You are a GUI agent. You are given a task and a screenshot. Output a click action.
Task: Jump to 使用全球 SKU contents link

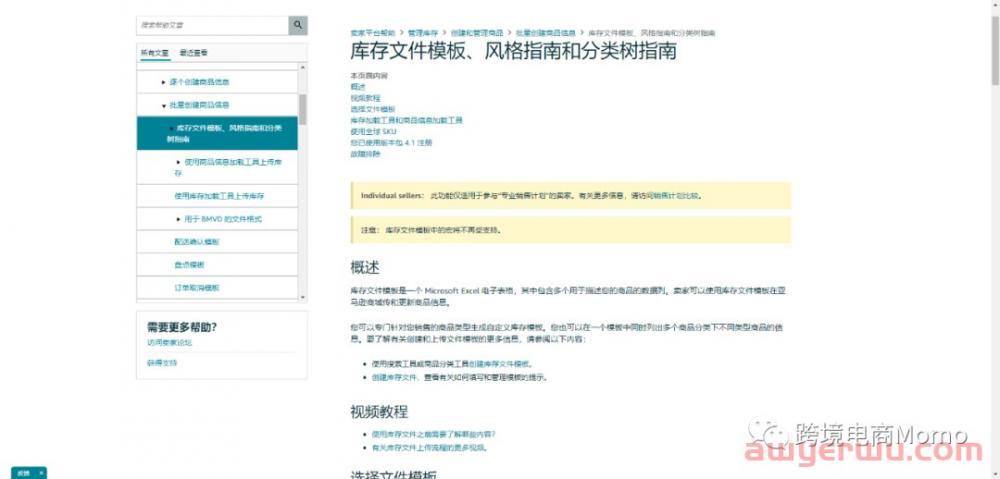(x=374, y=131)
